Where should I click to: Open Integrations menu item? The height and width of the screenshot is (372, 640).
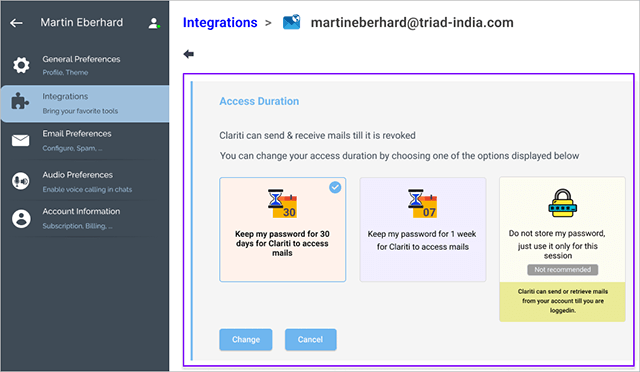tap(85, 104)
